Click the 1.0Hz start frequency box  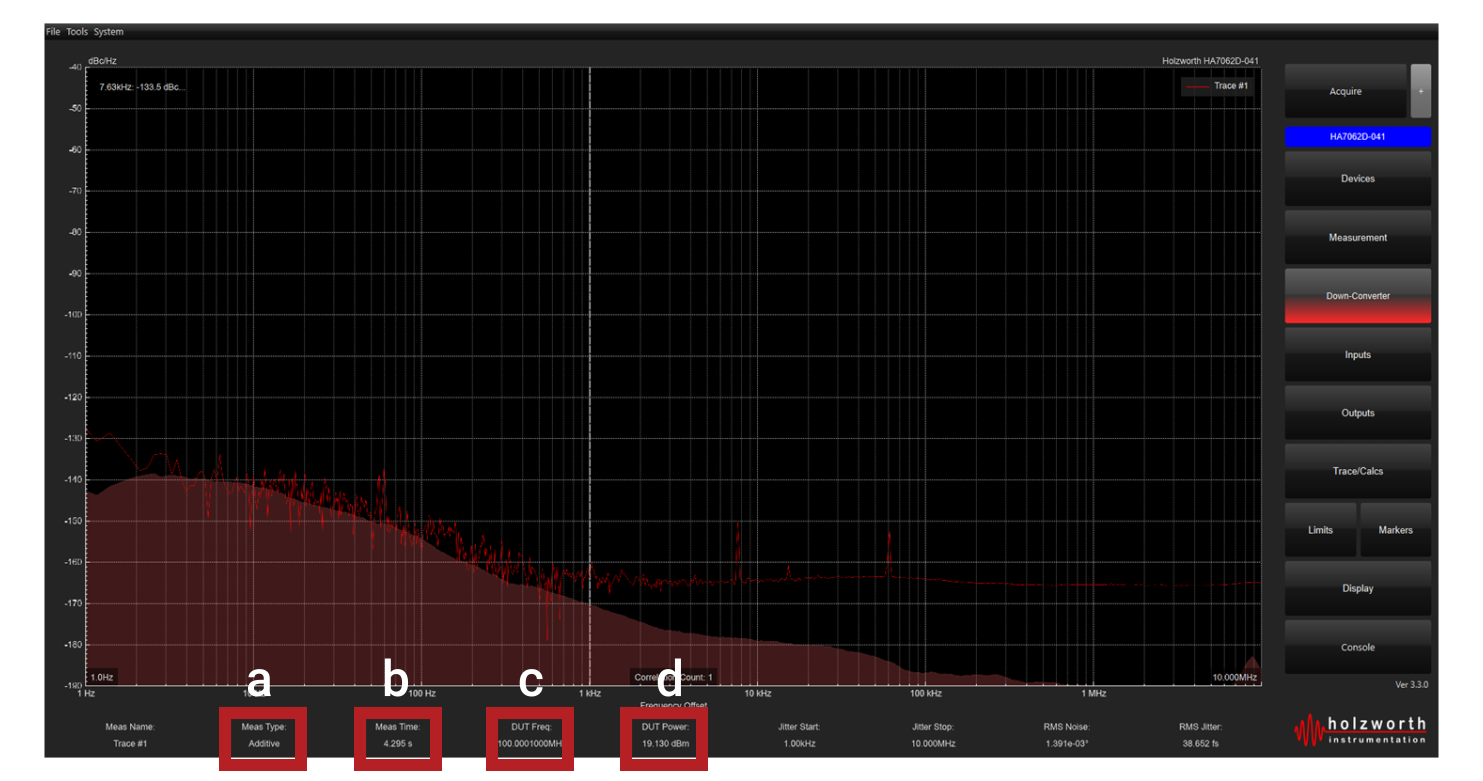[x=102, y=677]
